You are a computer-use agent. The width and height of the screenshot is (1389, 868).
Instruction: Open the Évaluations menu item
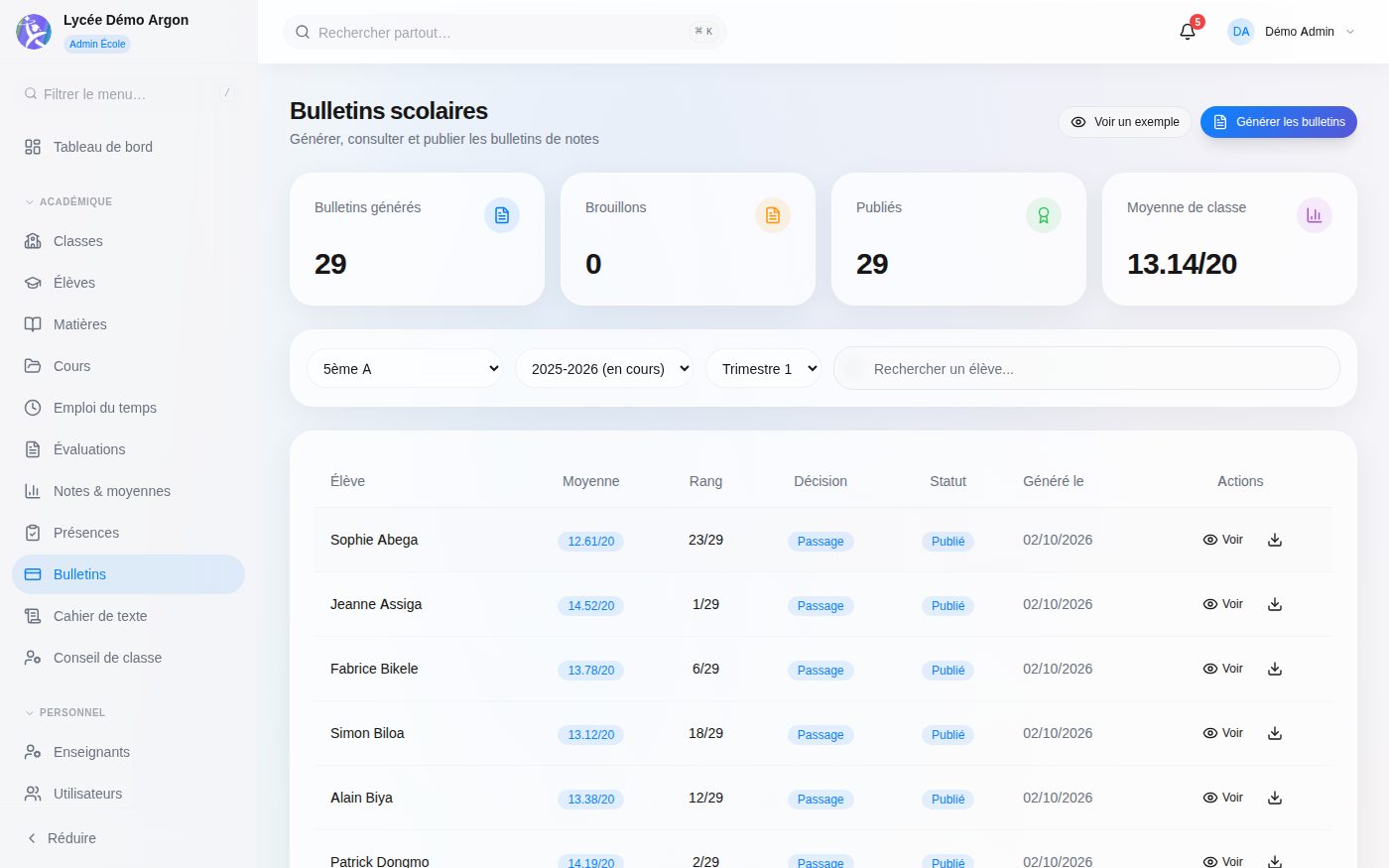tap(128, 449)
